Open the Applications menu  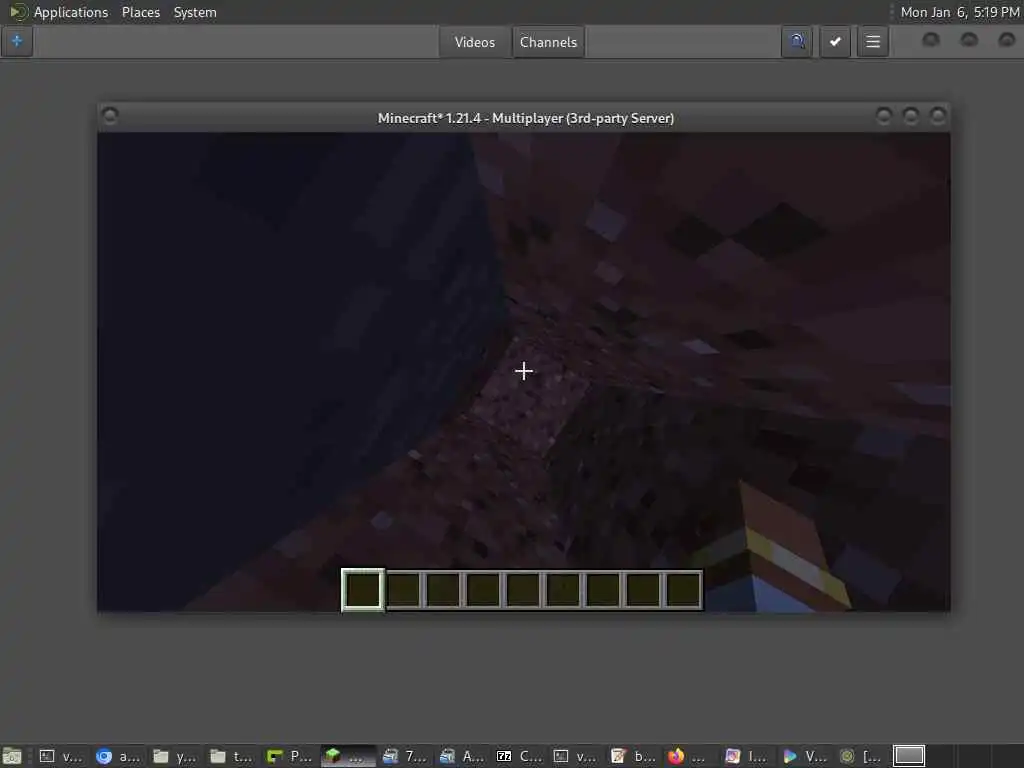coord(71,12)
